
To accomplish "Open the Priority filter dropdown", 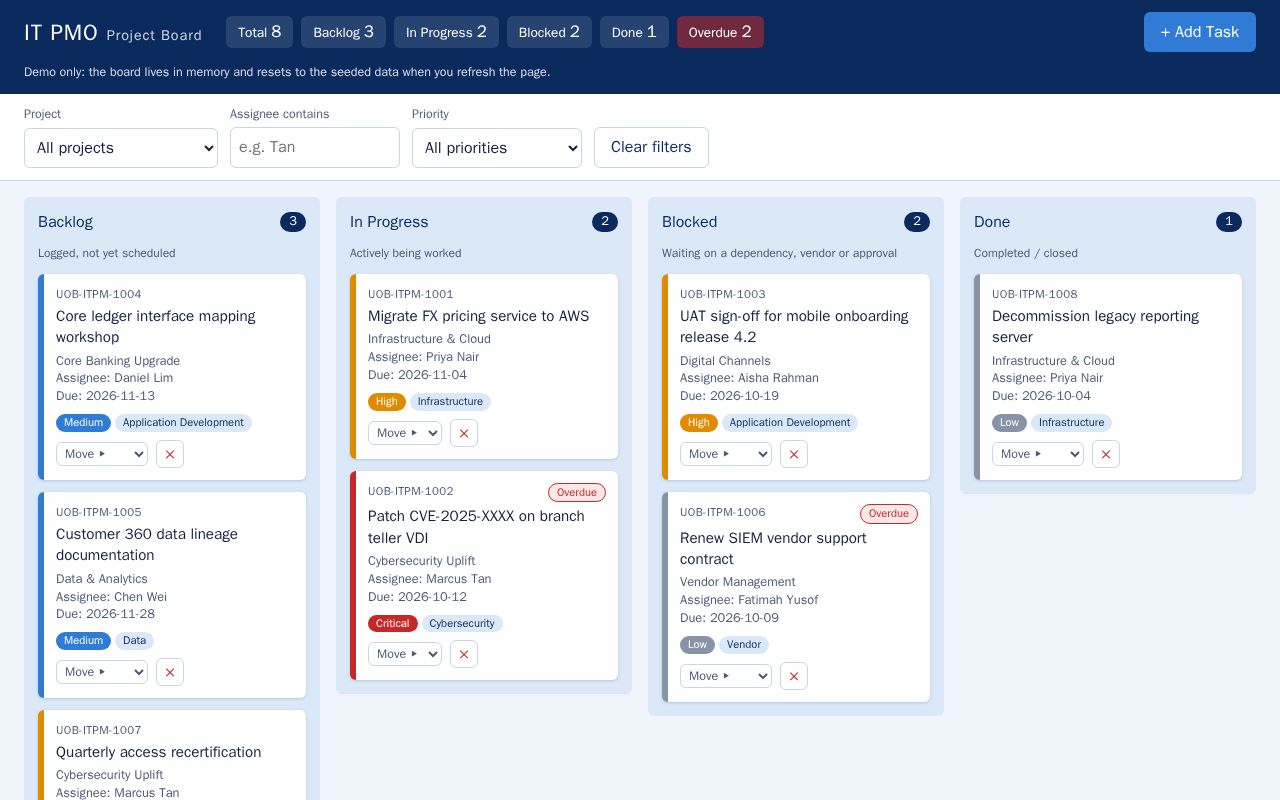I will pyautogui.click(x=497, y=148).
